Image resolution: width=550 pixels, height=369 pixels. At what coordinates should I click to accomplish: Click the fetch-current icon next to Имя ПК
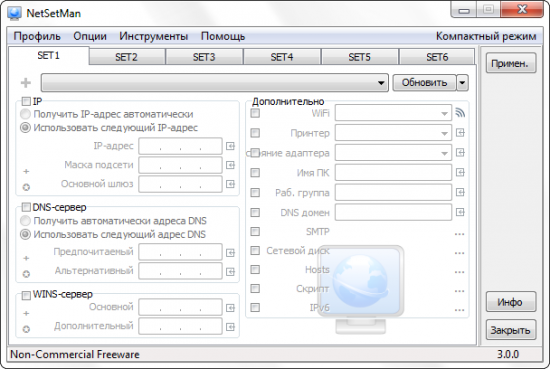[x=460, y=172]
